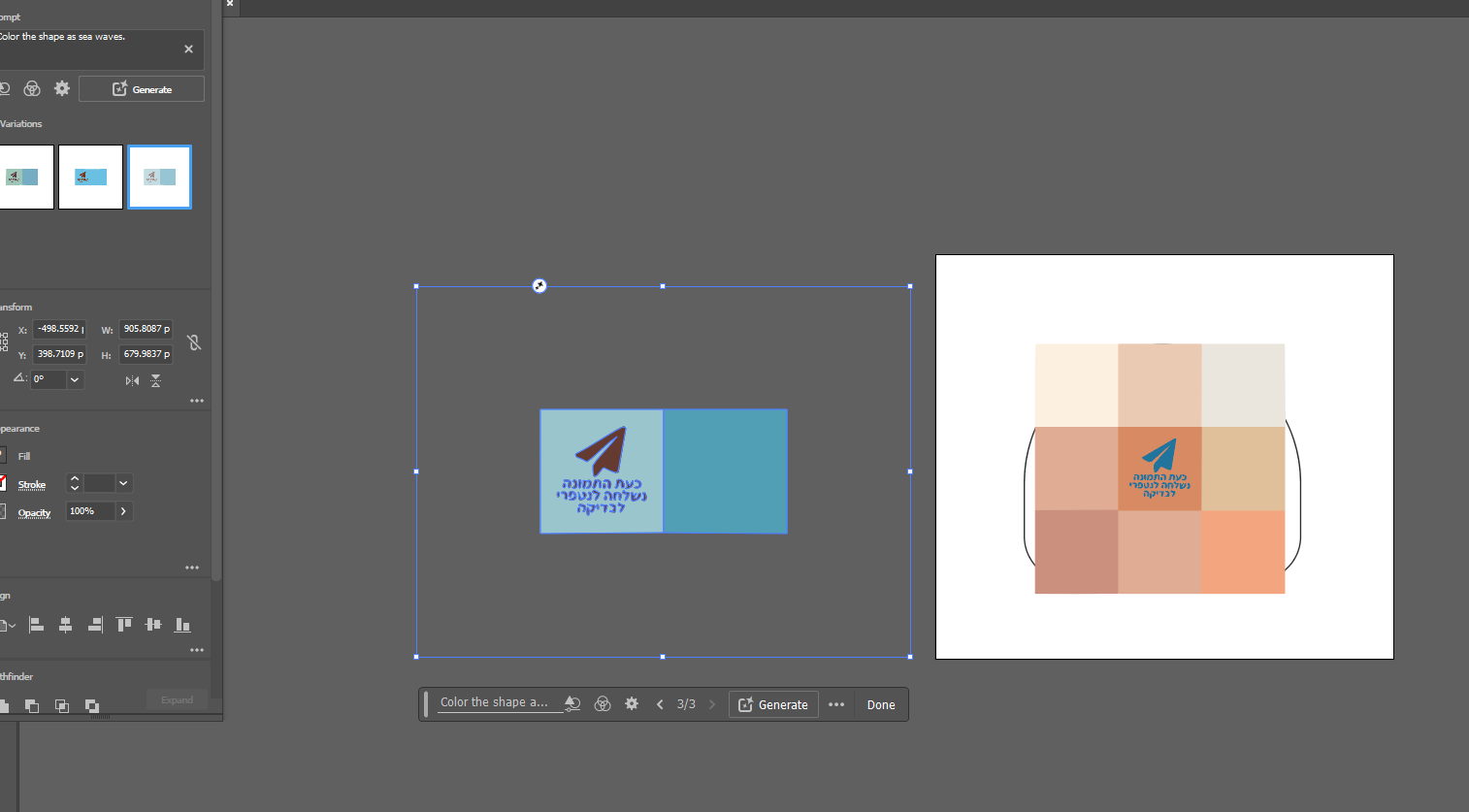Open settings gear in side panel prompt row
Image resolution: width=1469 pixels, height=812 pixels.
(x=62, y=88)
